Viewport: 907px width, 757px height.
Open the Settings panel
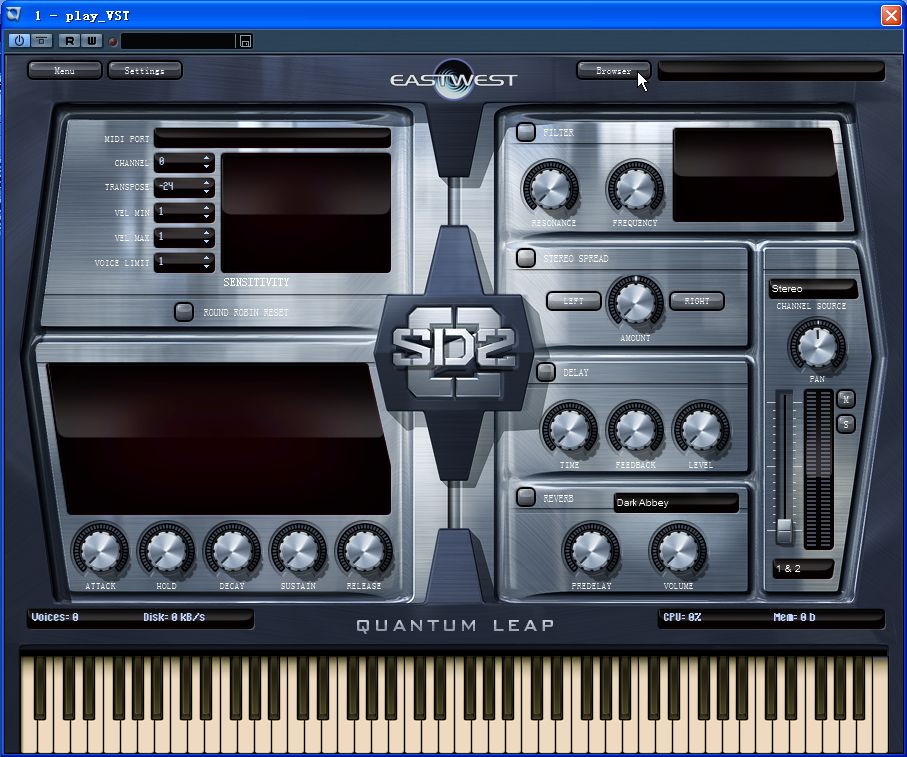[145, 71]
